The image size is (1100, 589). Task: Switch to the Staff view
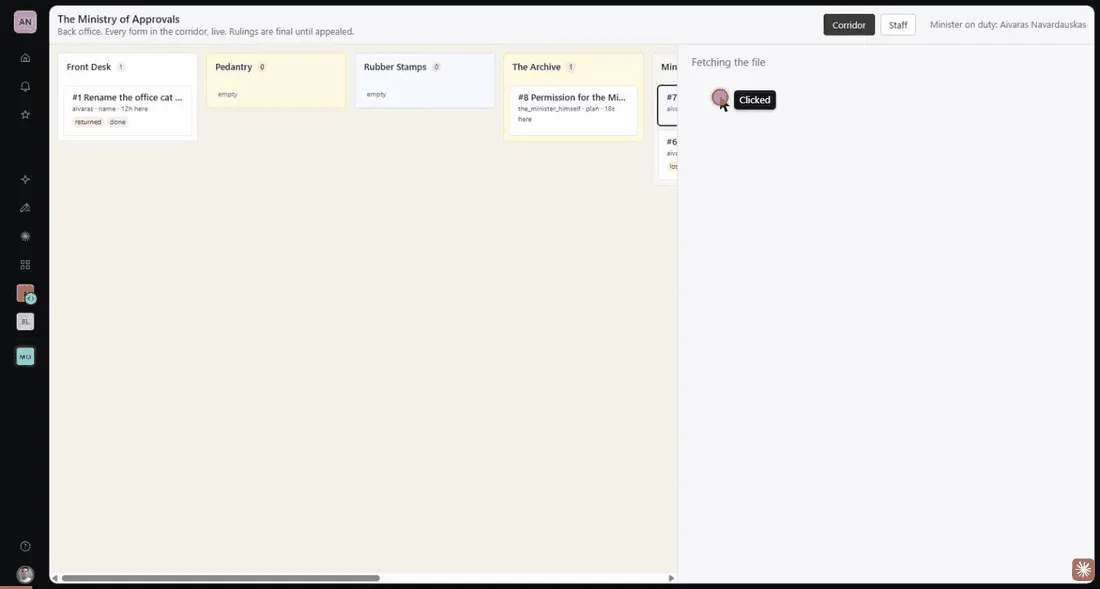point(898,25)
